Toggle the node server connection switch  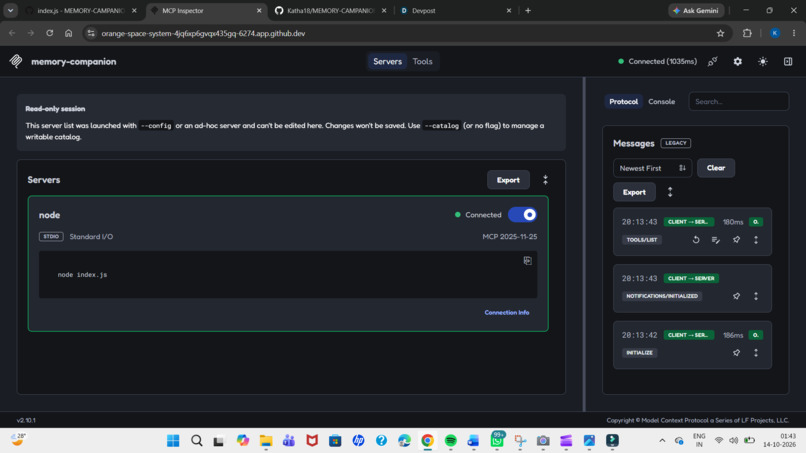pos(522,215)
